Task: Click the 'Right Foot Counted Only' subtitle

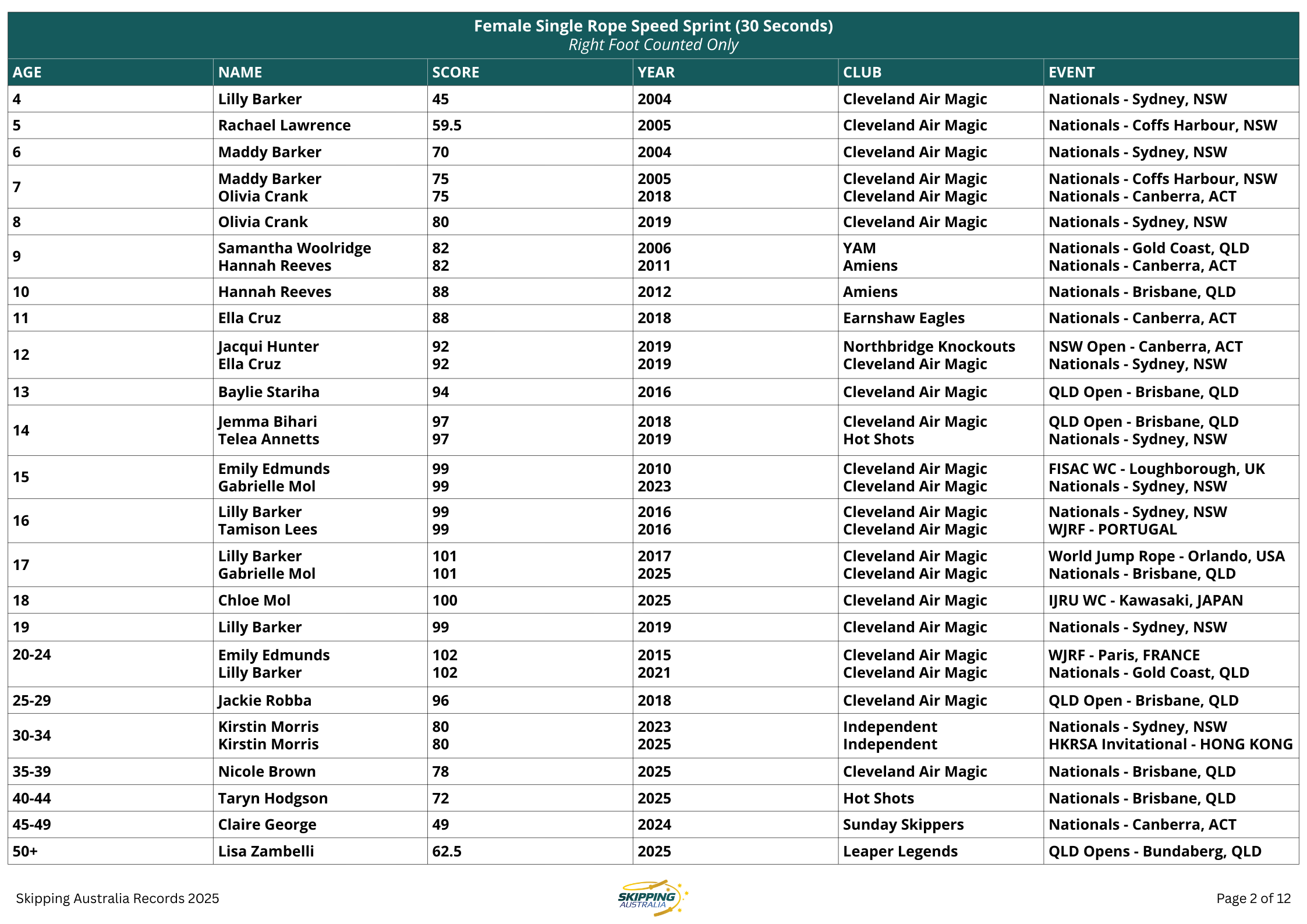Action: click(653, 45)
